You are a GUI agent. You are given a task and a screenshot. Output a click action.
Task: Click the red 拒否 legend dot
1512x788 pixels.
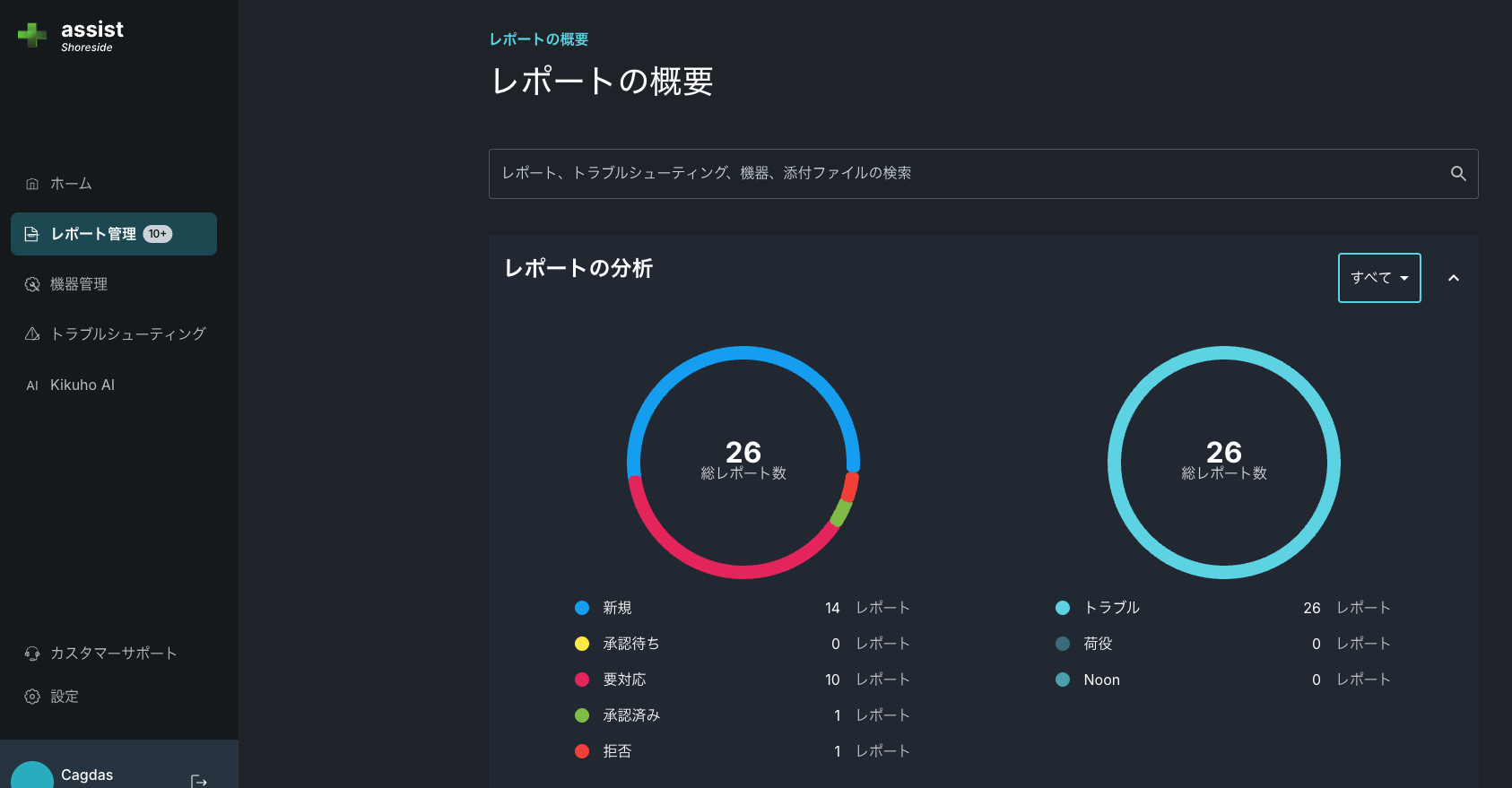click(582, 751)
